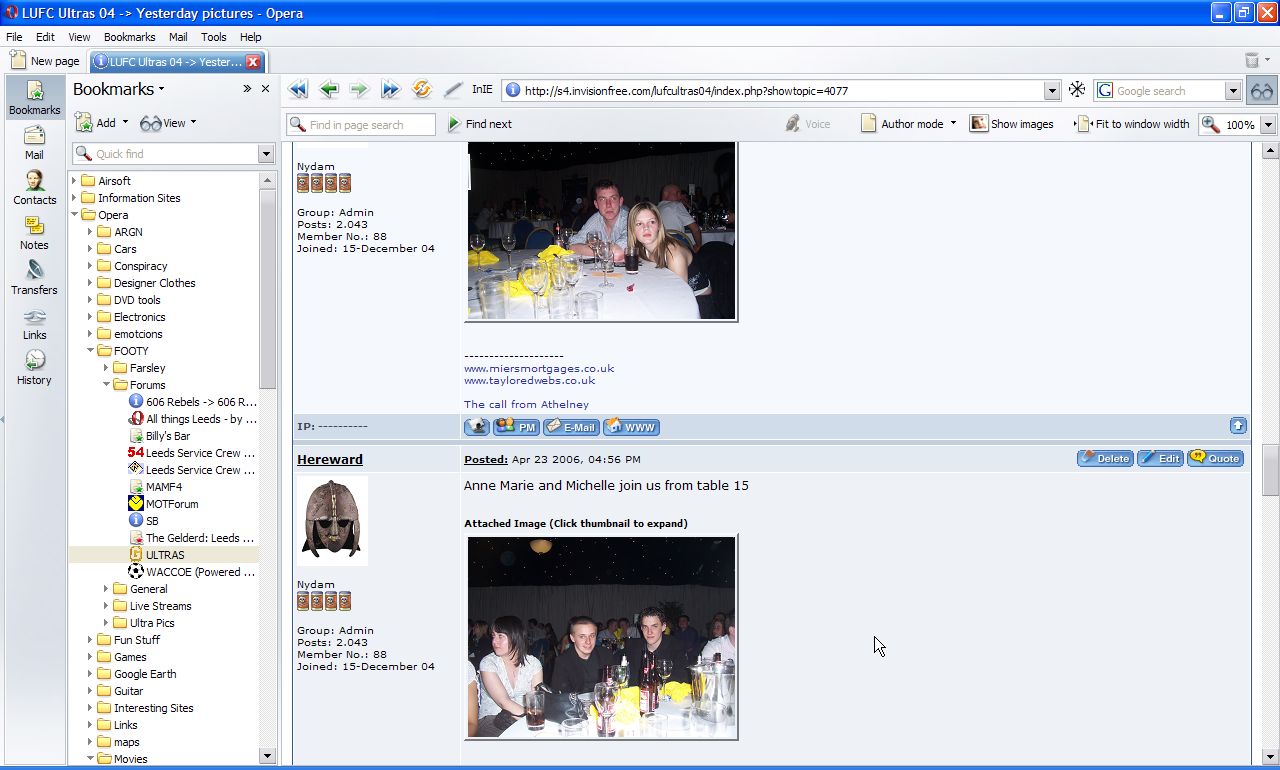
Task: Open the History panel icon
Action: 34,368
